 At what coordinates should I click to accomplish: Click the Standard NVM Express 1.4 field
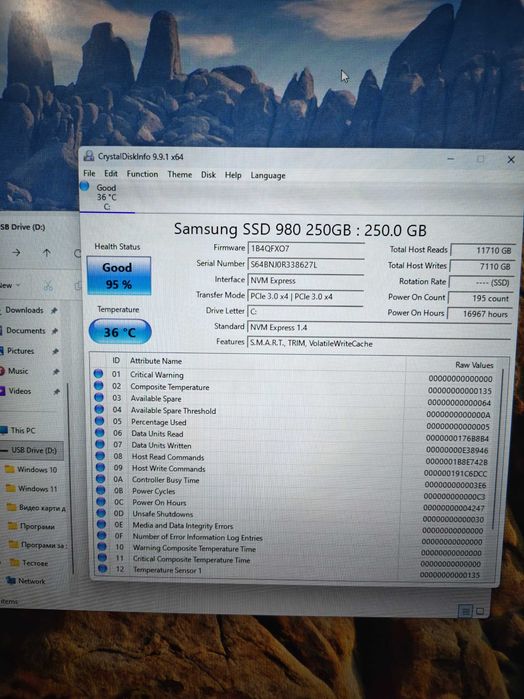point(379,328)
